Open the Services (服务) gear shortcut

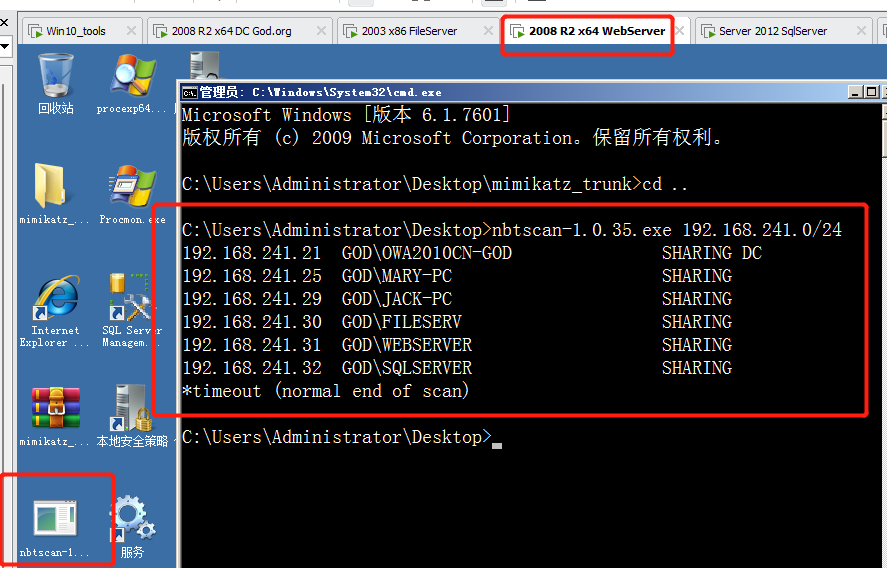click(132, 520)
